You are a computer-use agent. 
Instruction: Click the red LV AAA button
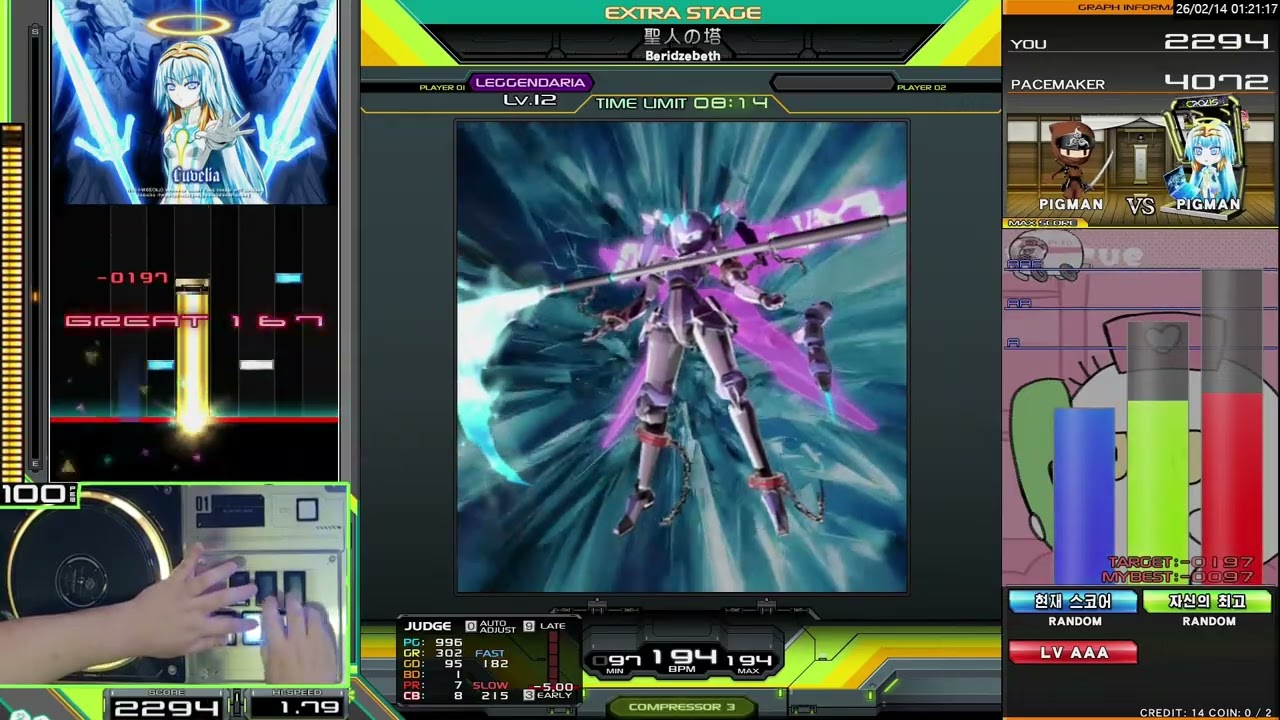point(1073,653)
